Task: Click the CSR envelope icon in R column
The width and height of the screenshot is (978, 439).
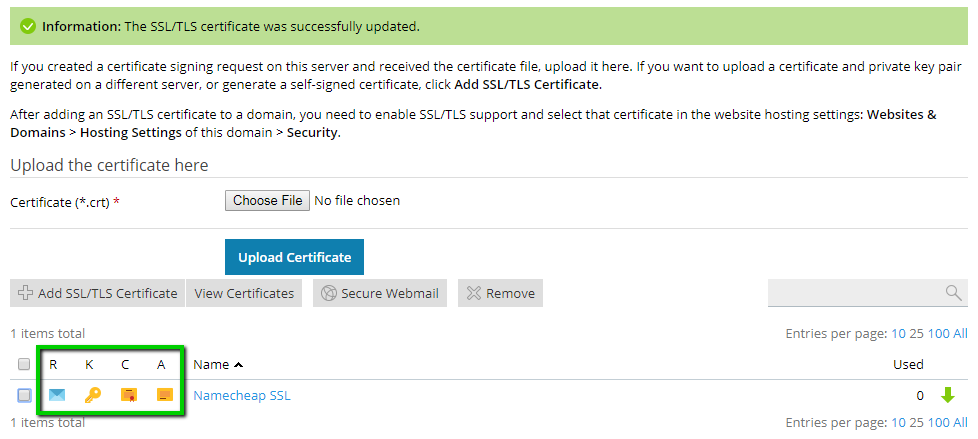Action: pos(57,395)
